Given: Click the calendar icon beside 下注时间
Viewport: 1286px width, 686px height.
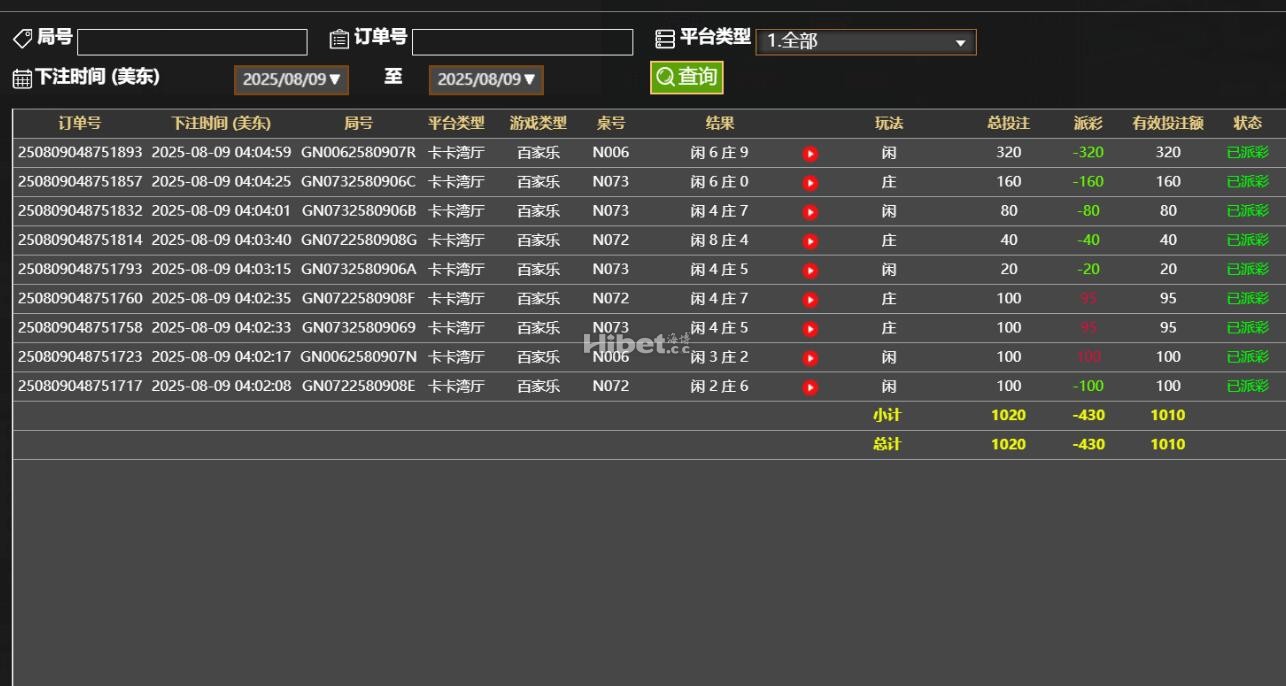Looking at the screenshot, I should [x=22, y=79].
